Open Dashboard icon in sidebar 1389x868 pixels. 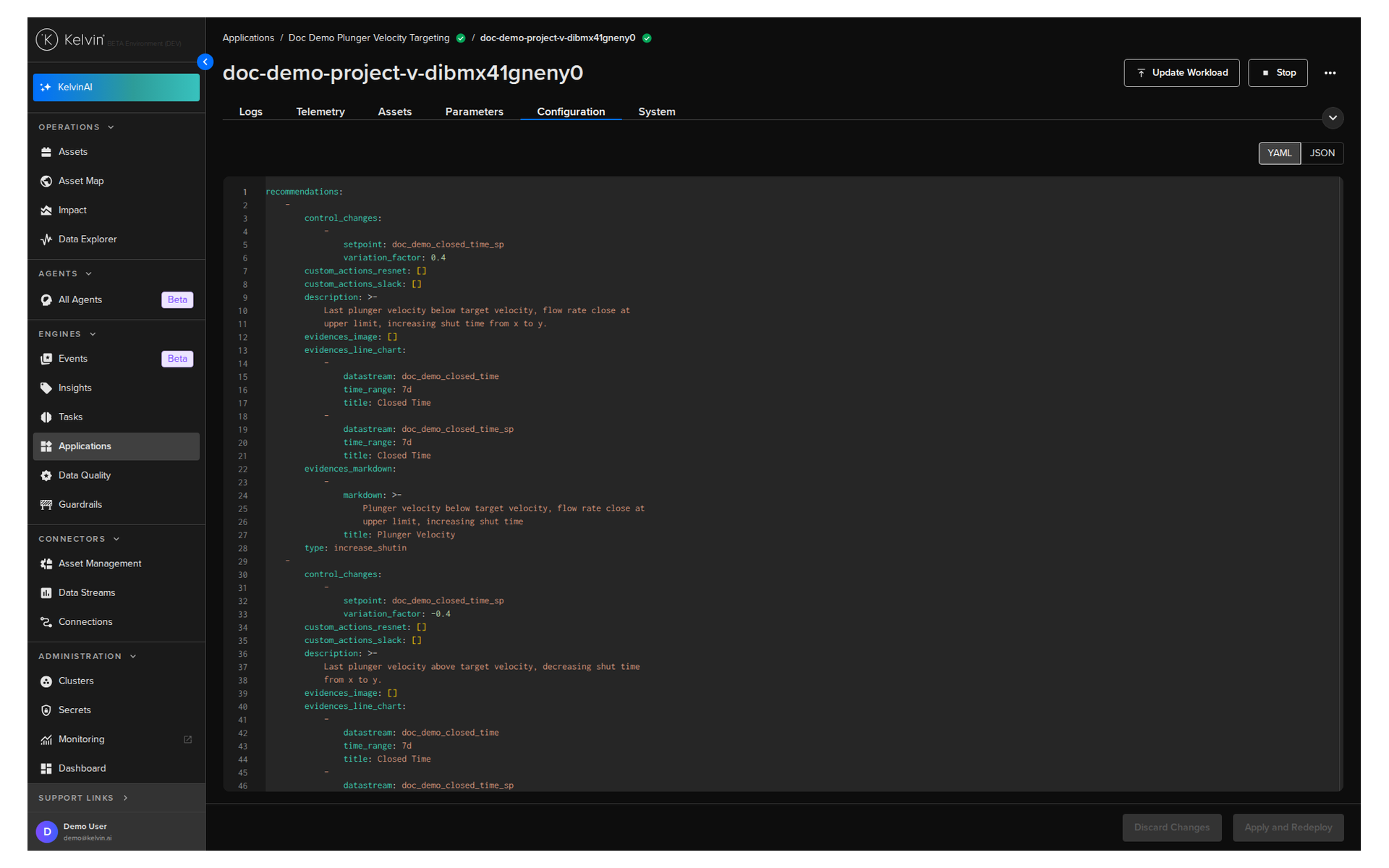46,769
